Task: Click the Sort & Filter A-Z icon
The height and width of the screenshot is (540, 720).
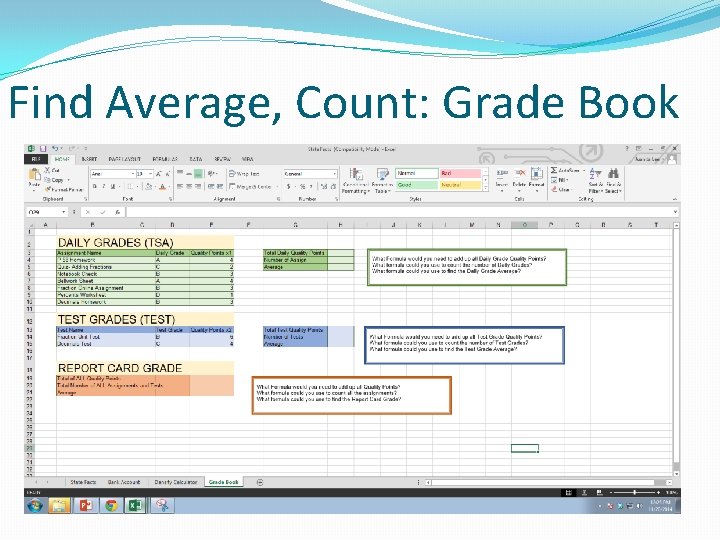Action: tap(596, 174)
